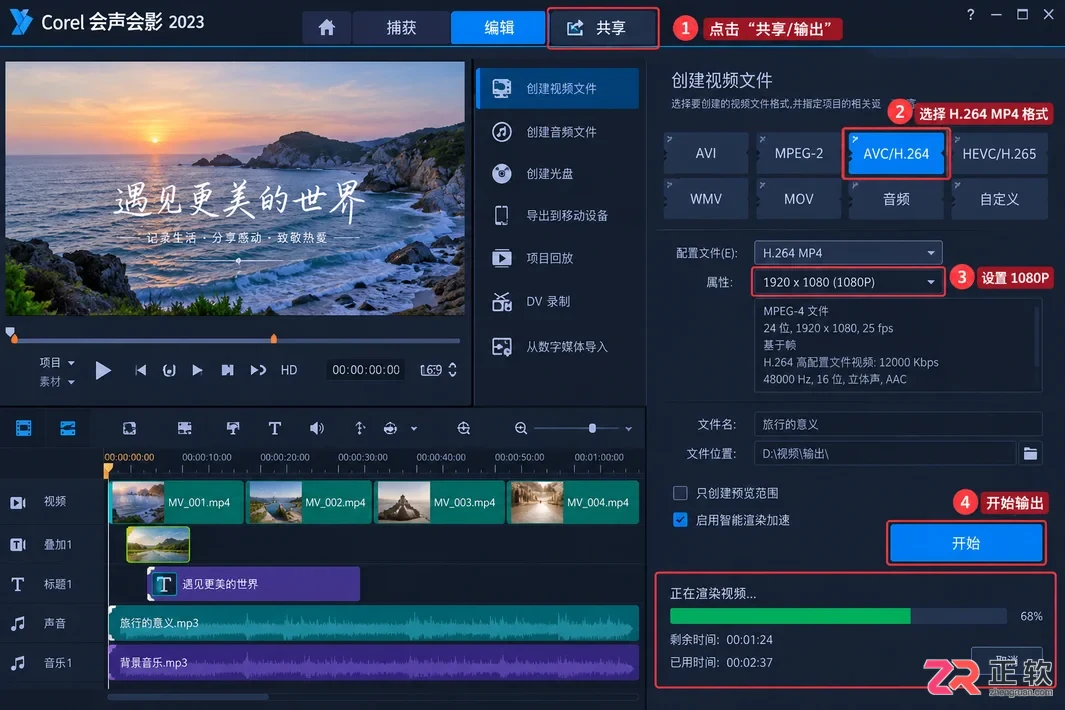This screenshot has width=1065, height=710.
Task: Click the 文件位置 path field
Action: coord(884,453)
